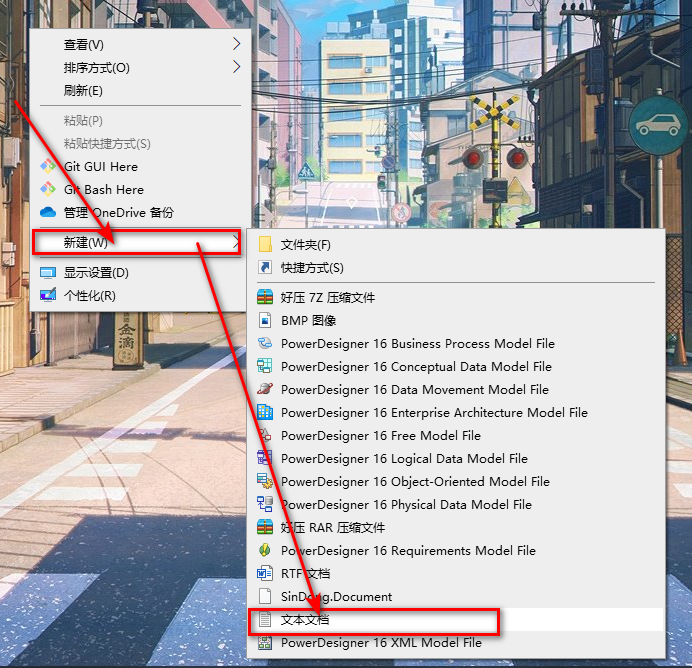This screenshot has width=692, height=668.
Task: Click the OneDrive cloud icon
Action: click(x=48, y=212)
